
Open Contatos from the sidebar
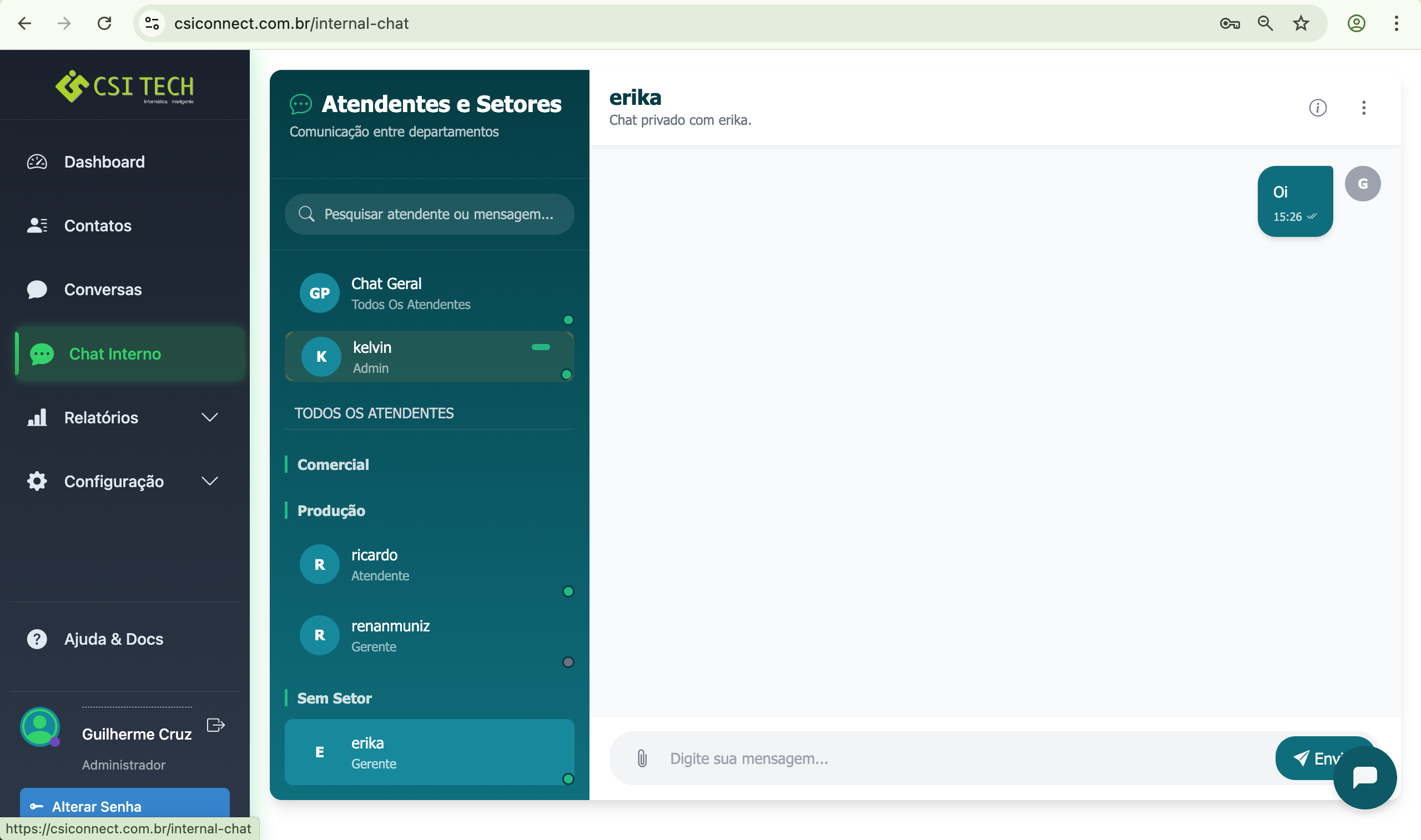[x=97, y=226]
